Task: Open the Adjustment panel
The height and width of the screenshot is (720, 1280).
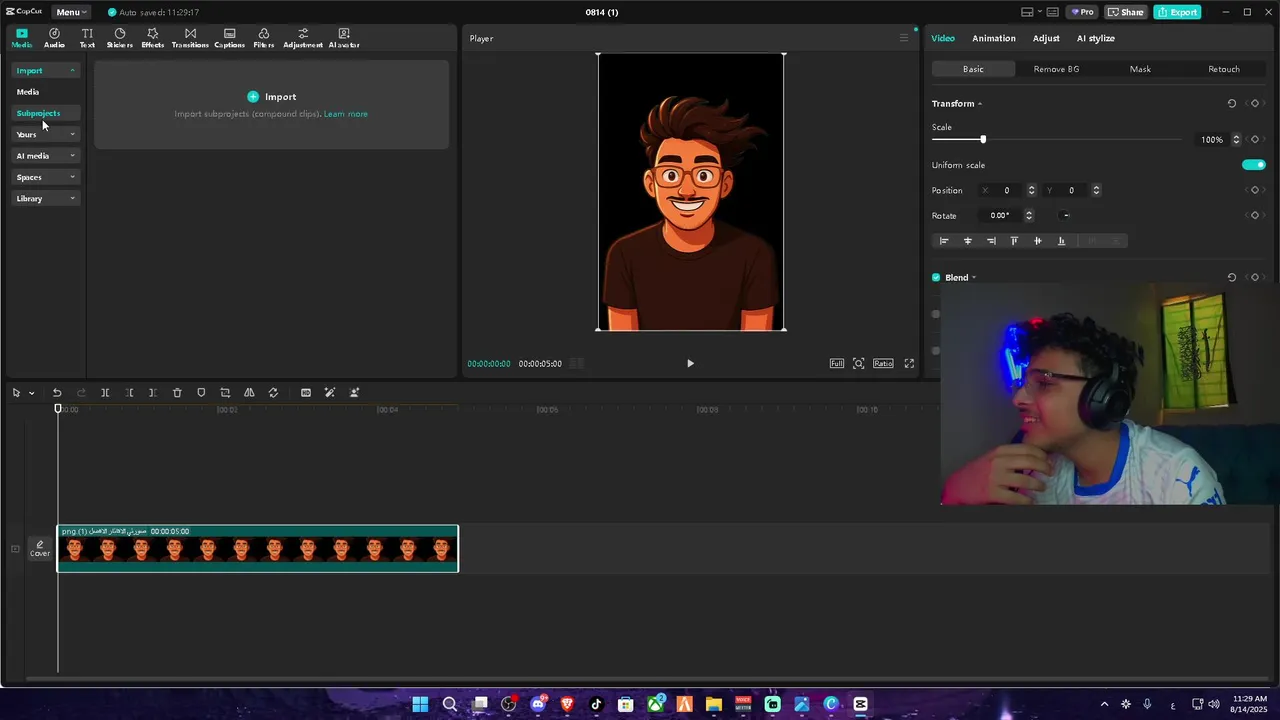Action: [303, 38]
